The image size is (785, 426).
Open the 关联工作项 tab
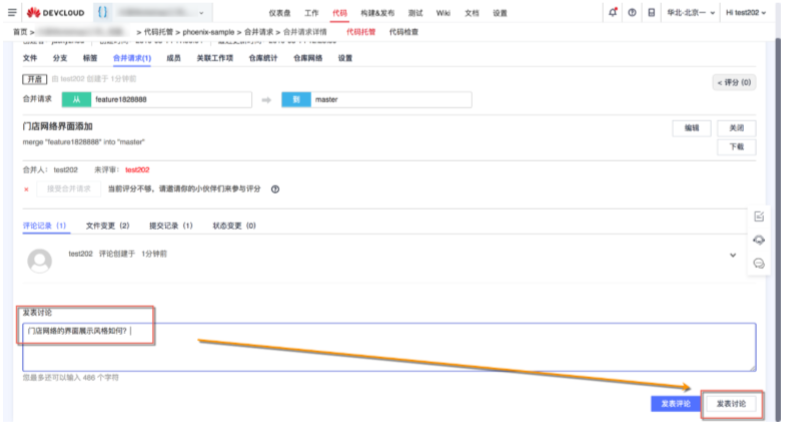[x=215, y=58]
